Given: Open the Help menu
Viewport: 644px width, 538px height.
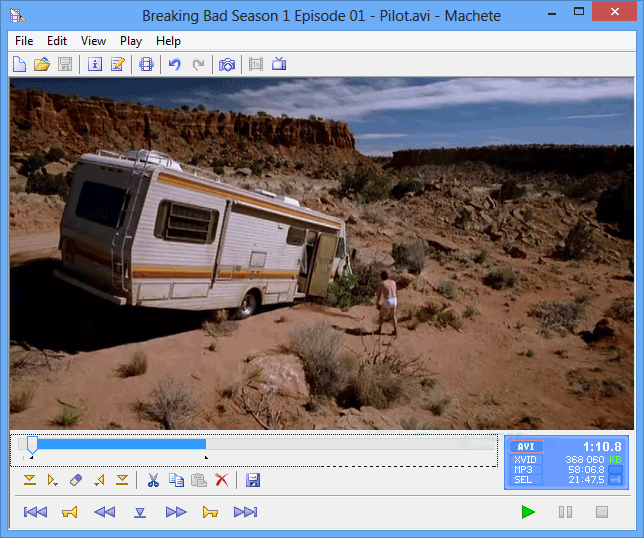Looking at the screenshot, I should pos(168,41).
